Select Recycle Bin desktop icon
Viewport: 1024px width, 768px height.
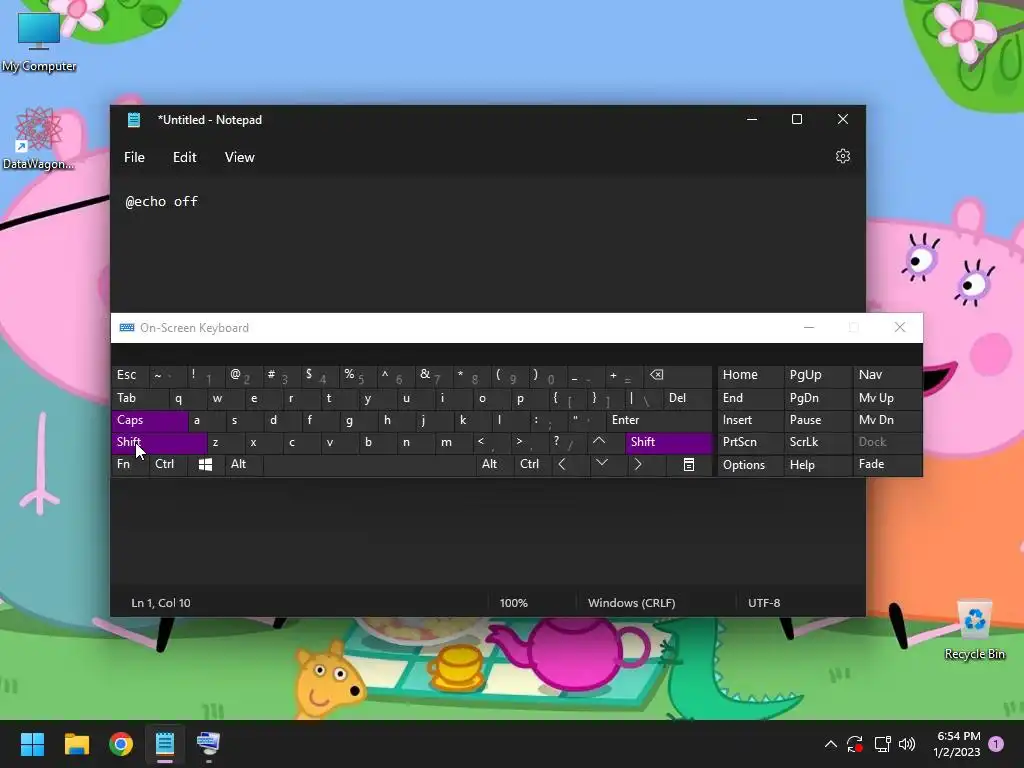pos(974,630)
